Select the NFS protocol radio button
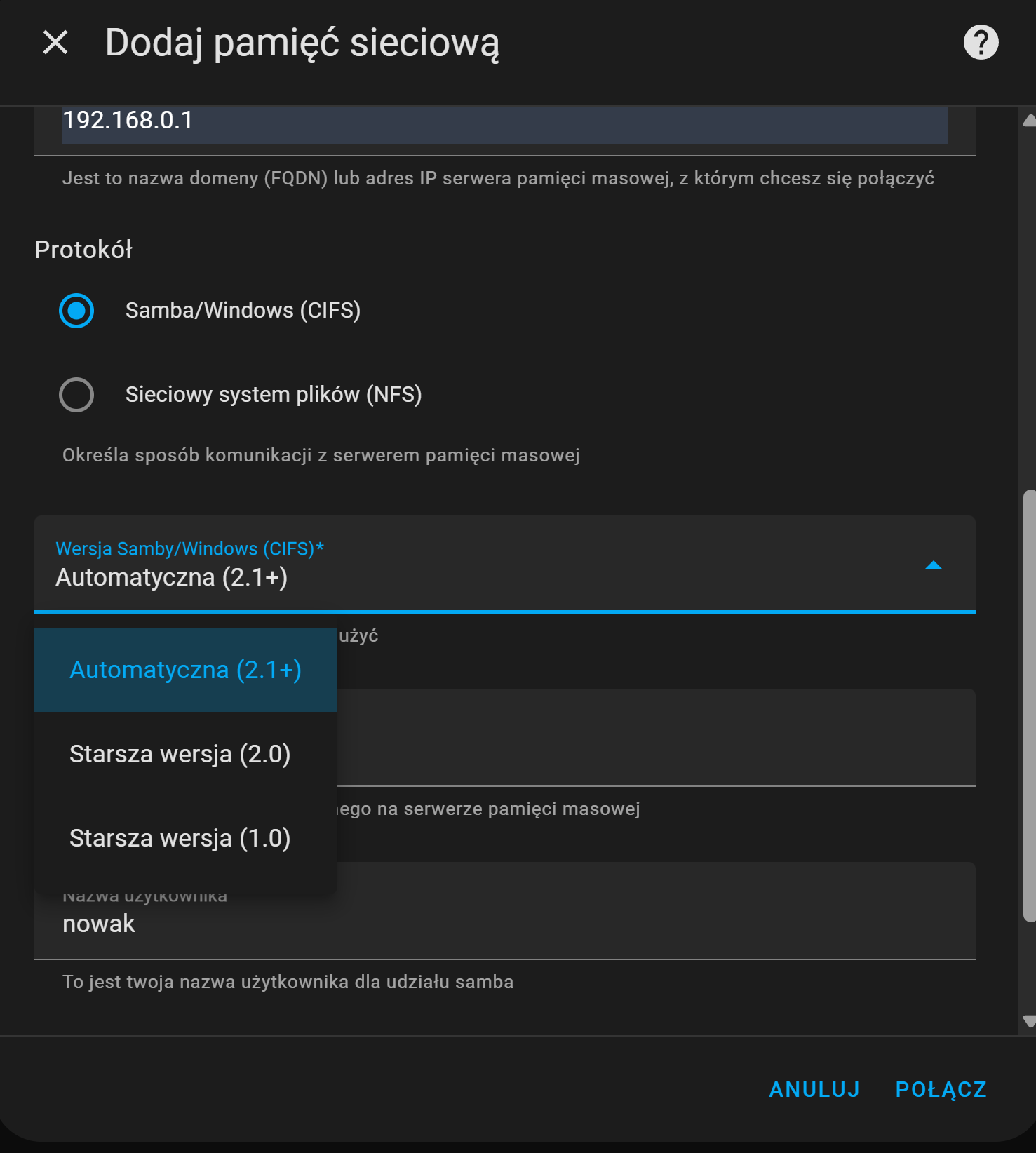This screenshot has width=1036, height=1153. (76, 395)
